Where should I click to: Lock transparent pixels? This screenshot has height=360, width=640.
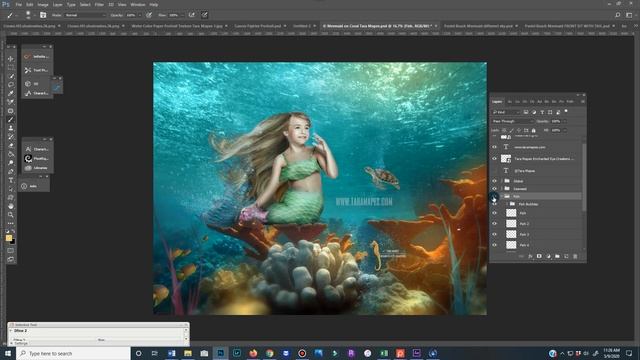click(504, 130)
